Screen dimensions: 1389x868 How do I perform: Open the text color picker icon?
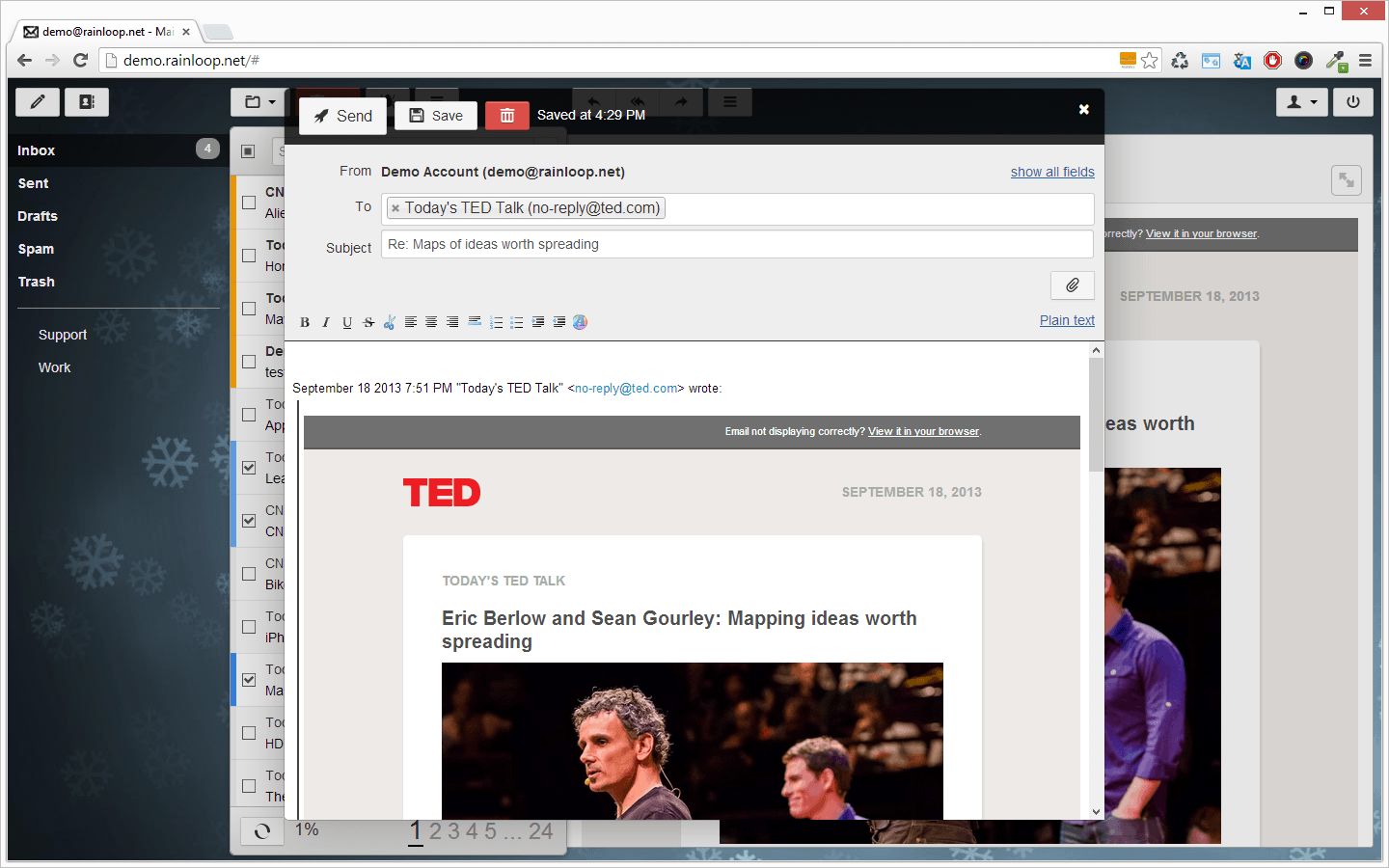click(x=580, y=322)
